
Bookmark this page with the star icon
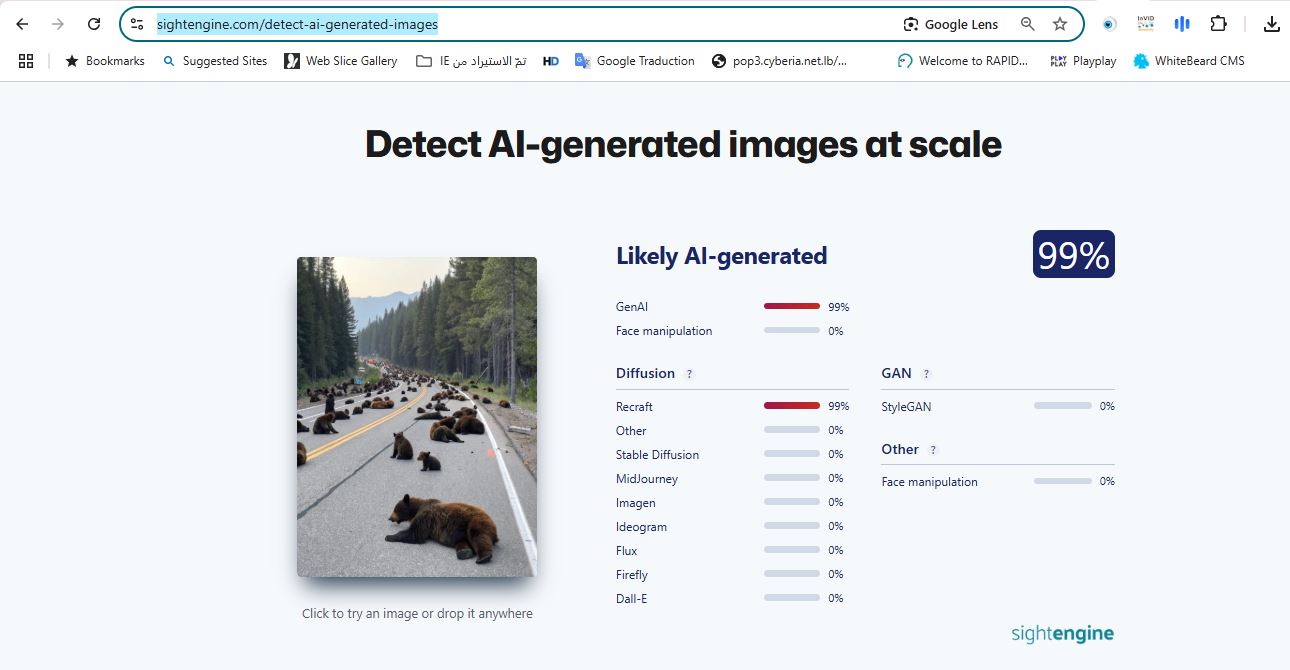(x=1060, y=24)
